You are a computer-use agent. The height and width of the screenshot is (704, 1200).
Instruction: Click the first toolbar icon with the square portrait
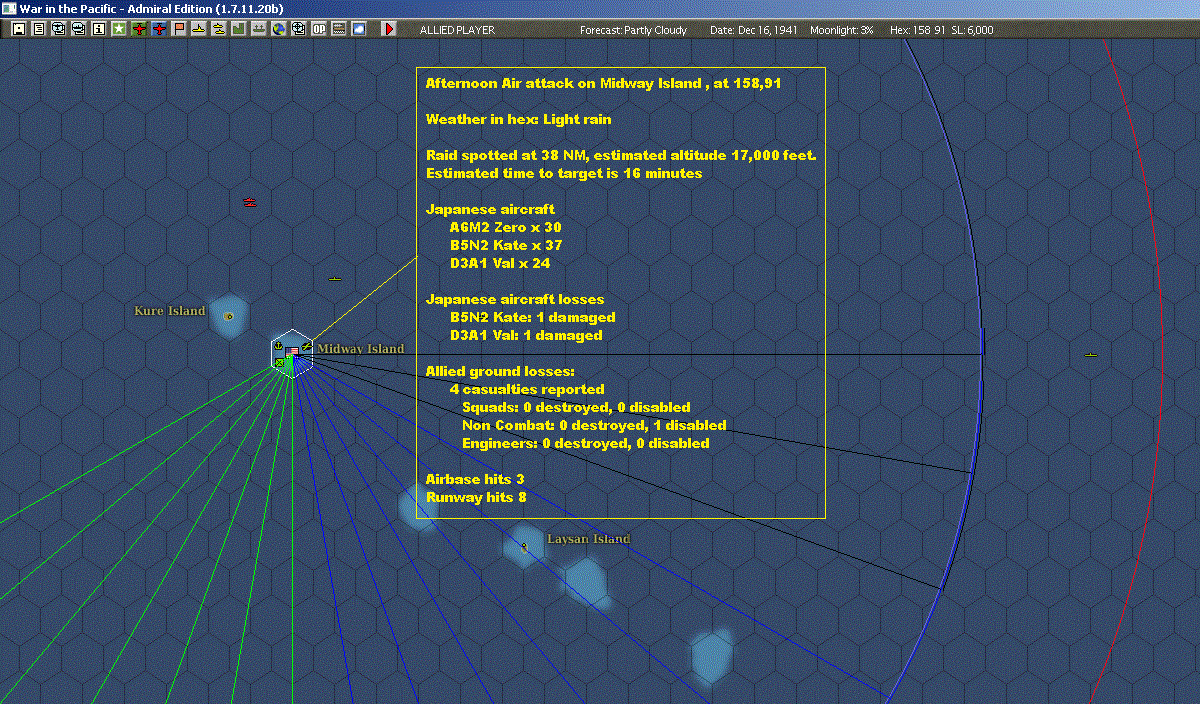(19, 29)
